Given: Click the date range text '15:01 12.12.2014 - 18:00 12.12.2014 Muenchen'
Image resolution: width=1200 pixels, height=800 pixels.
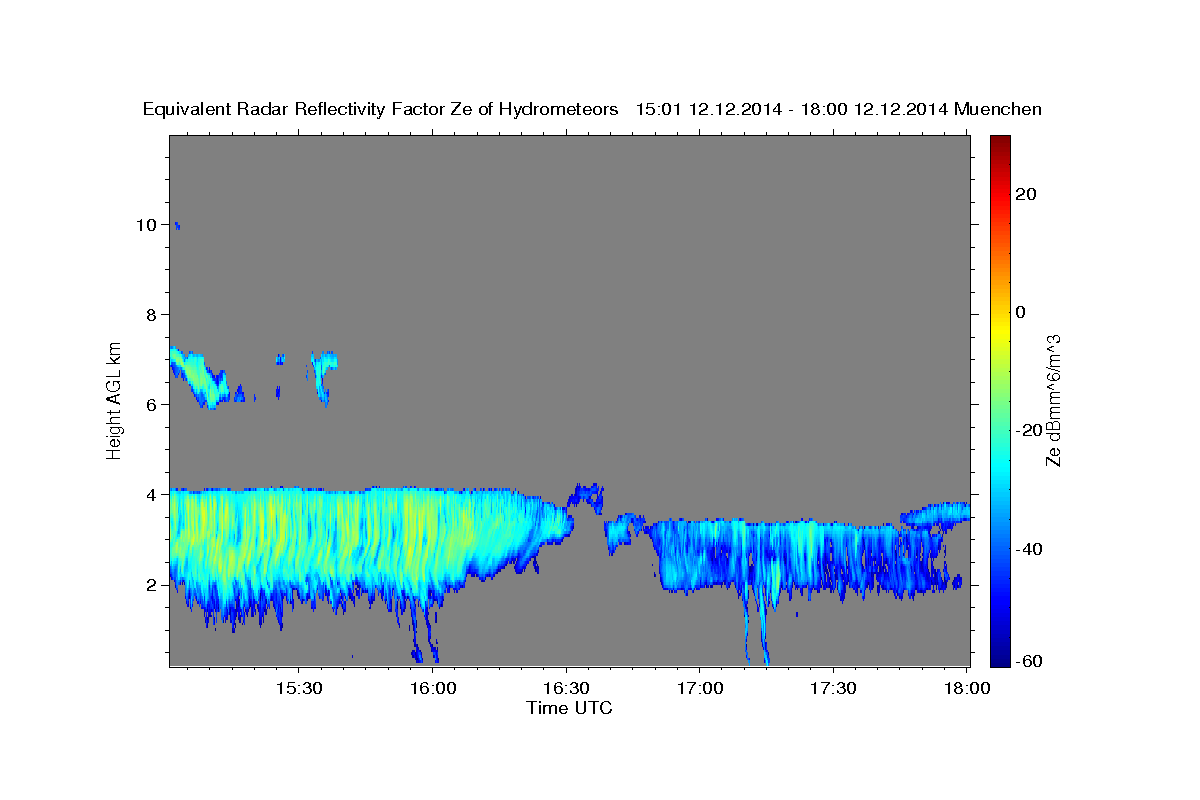Looking at the screenshot, I should pyautogui.click(x=839, y=110).
